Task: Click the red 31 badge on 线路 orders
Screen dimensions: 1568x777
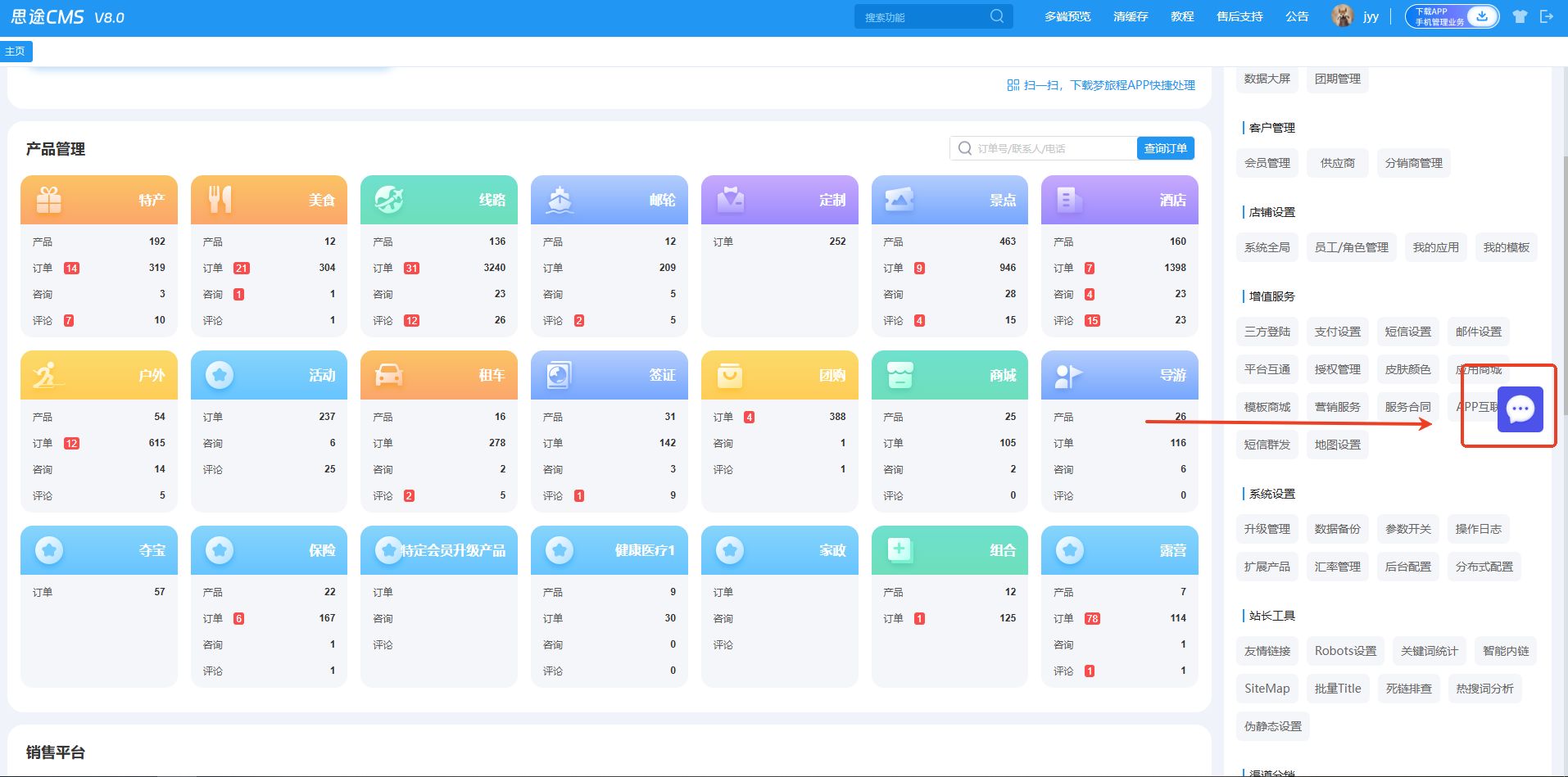Action: (411, 268)
